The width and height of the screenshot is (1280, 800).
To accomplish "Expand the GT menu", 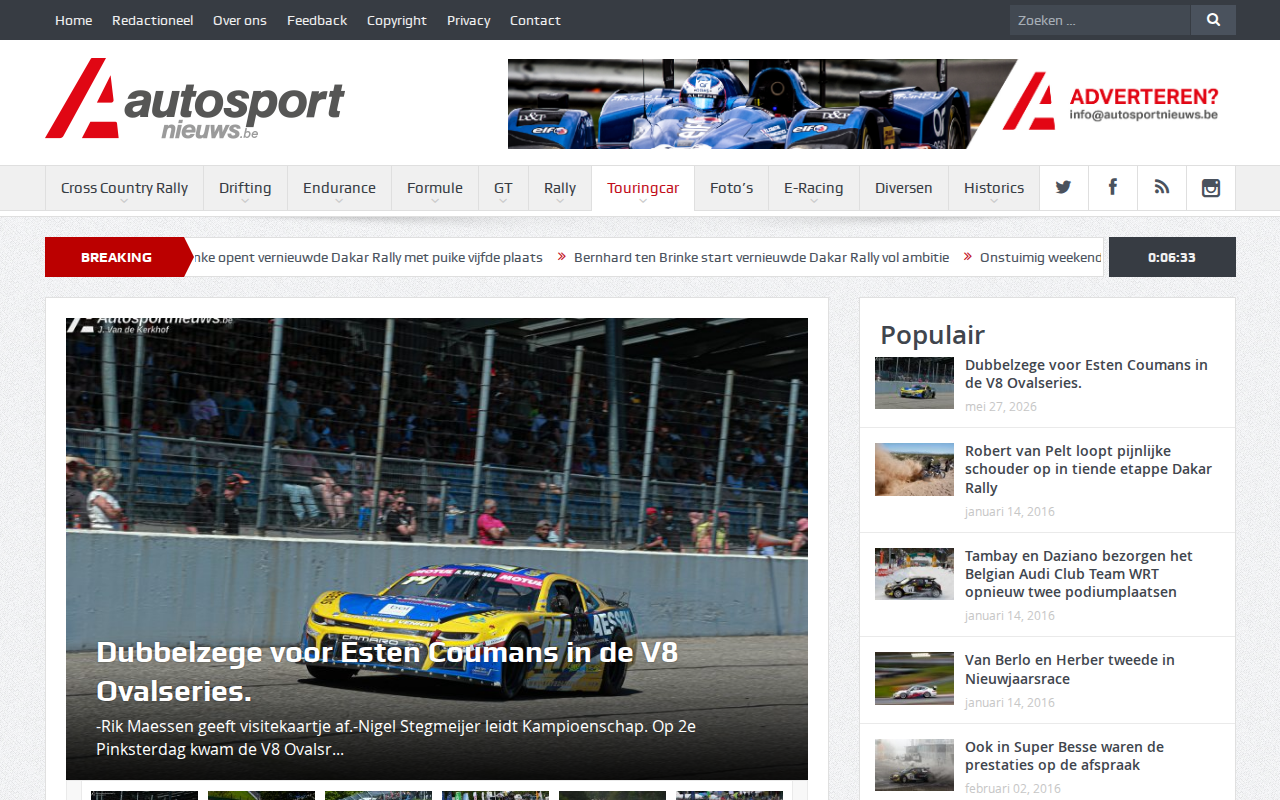I will pos(503,188).
